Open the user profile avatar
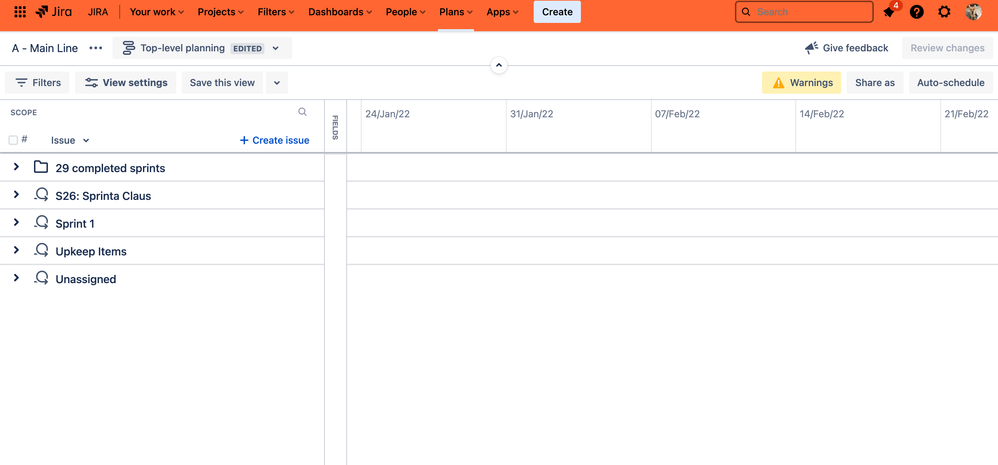 coord(973,11)
